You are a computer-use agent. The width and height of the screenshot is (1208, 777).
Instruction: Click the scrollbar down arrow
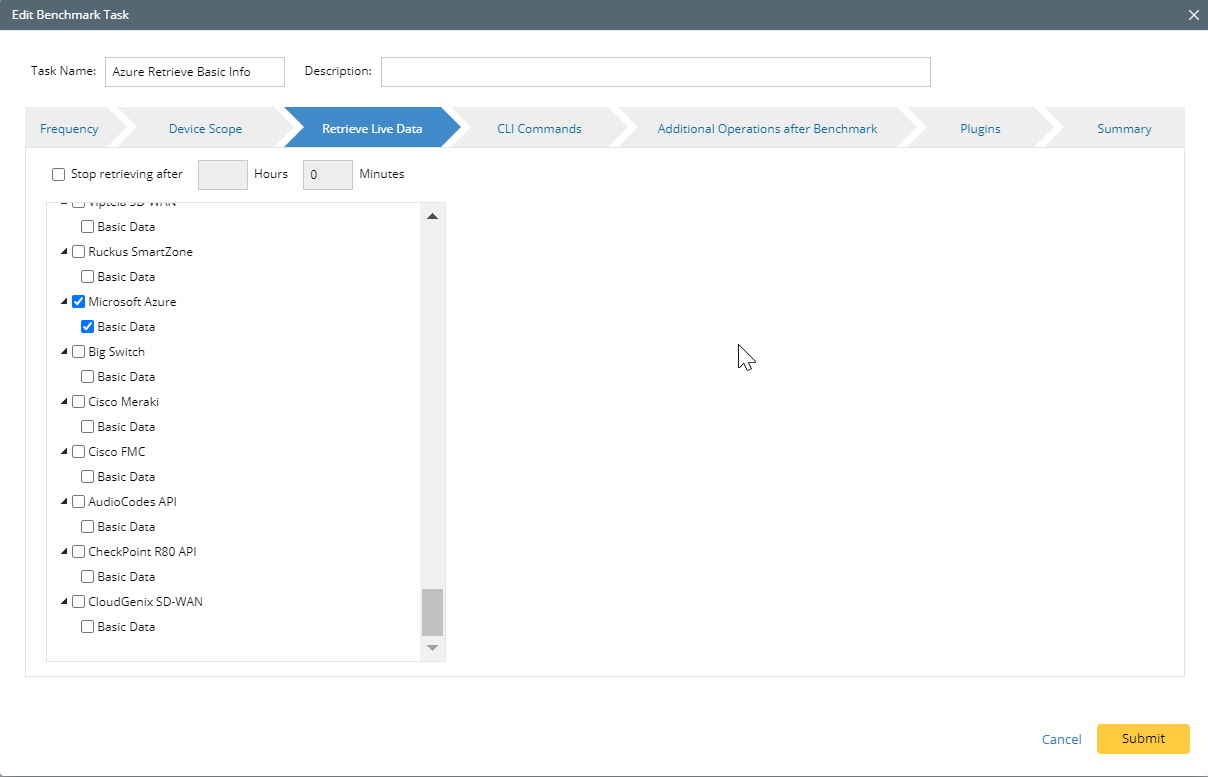[432, 648]
